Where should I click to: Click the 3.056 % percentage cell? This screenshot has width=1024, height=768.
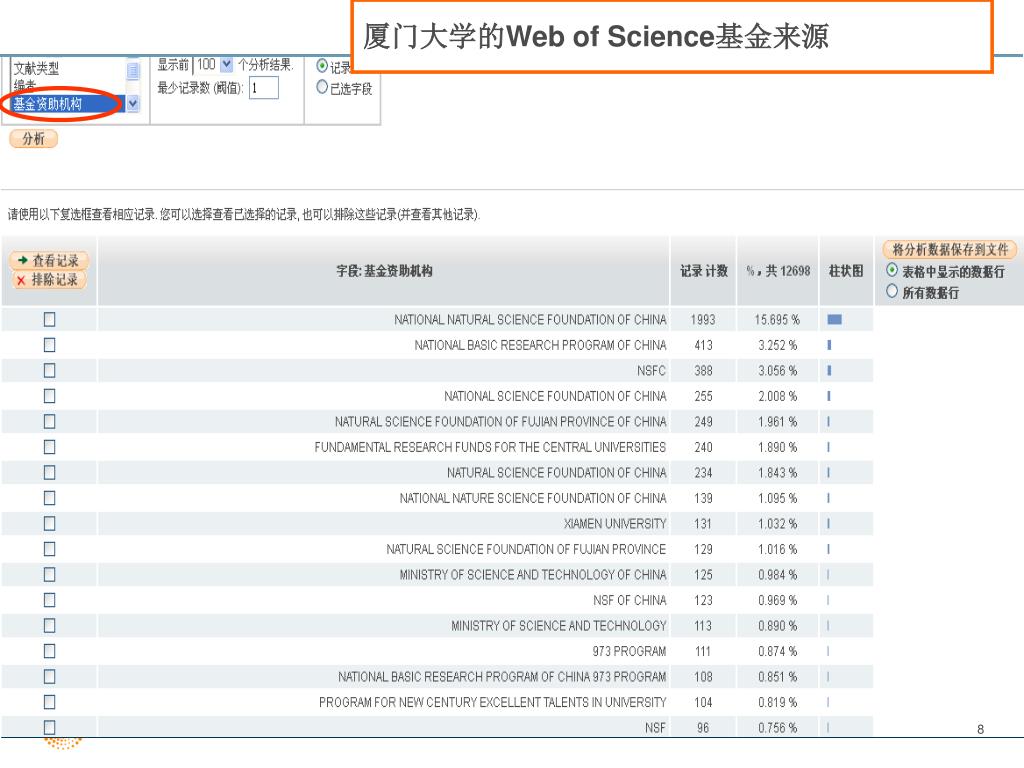click(x=778, y=371)
